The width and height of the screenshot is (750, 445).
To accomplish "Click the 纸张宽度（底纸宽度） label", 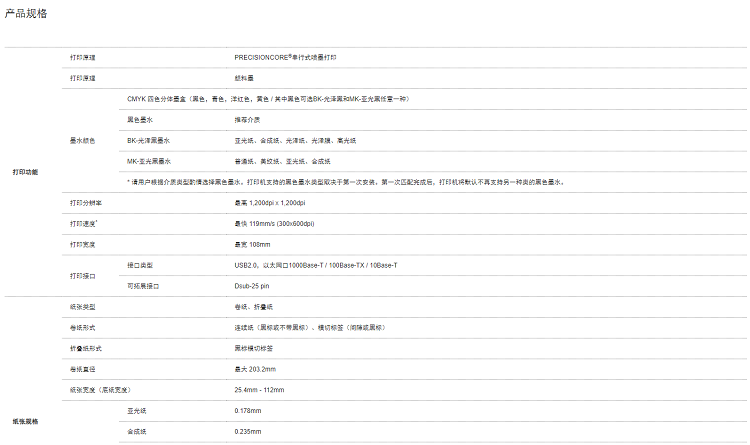I will click(100, 390).
